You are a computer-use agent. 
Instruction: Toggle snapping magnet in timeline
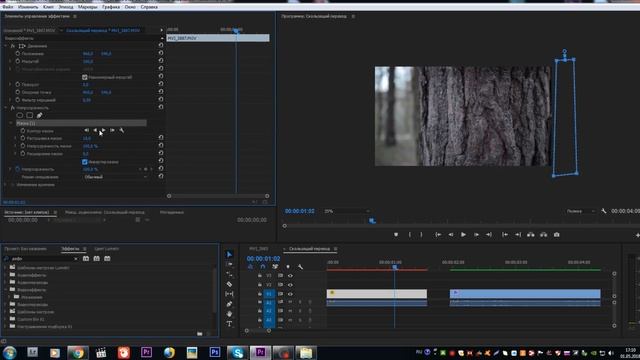[x=263, y=267]
